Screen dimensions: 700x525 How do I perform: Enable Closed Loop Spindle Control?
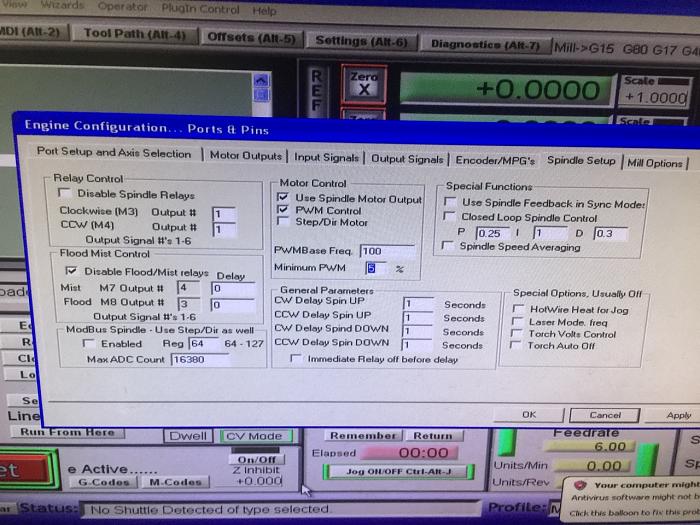tap(449, 217)
